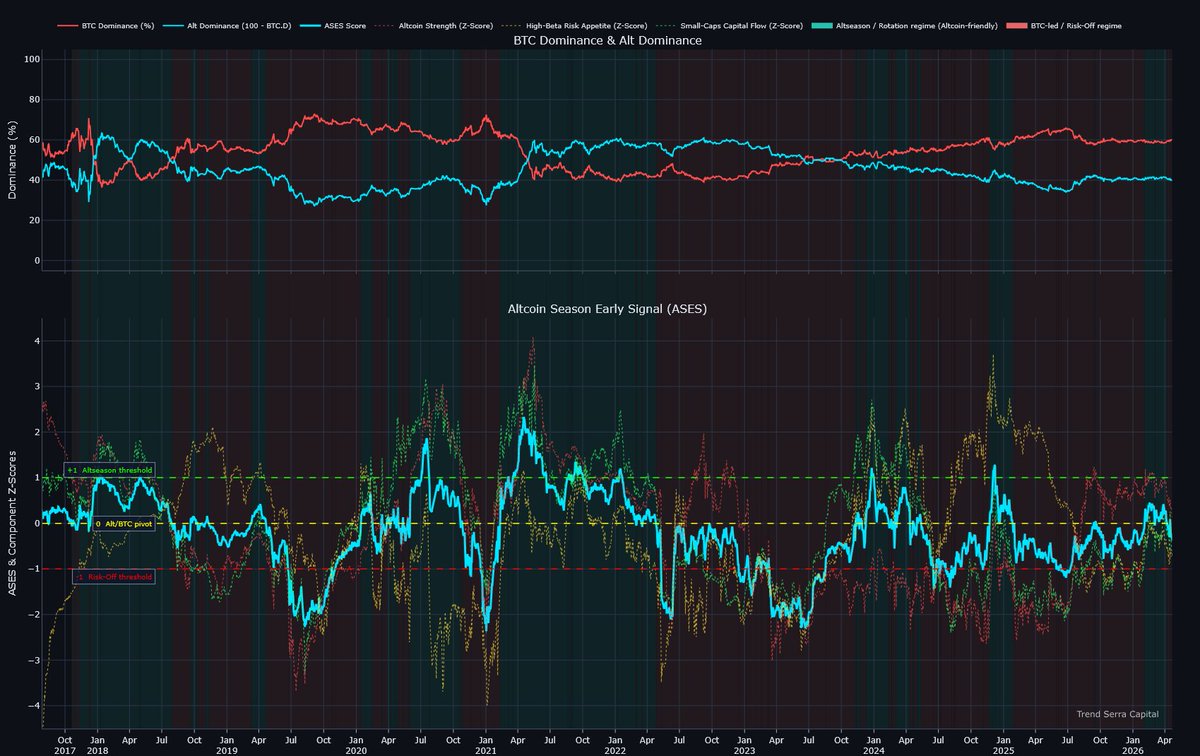This screenshot has width=1200, height=756.
Task: Click the 2018 label on the time axis
Action: 97,749
